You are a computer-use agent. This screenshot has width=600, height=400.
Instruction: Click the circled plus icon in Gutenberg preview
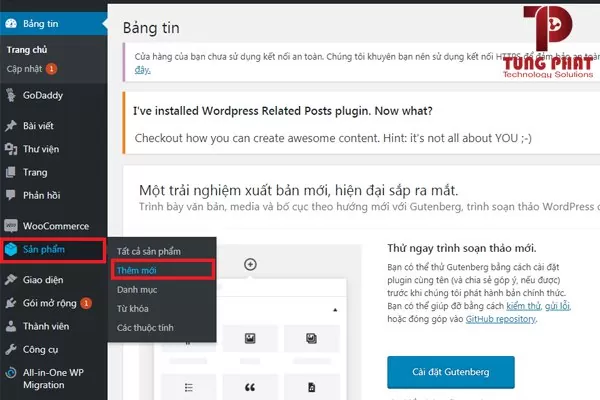[250, 264]
